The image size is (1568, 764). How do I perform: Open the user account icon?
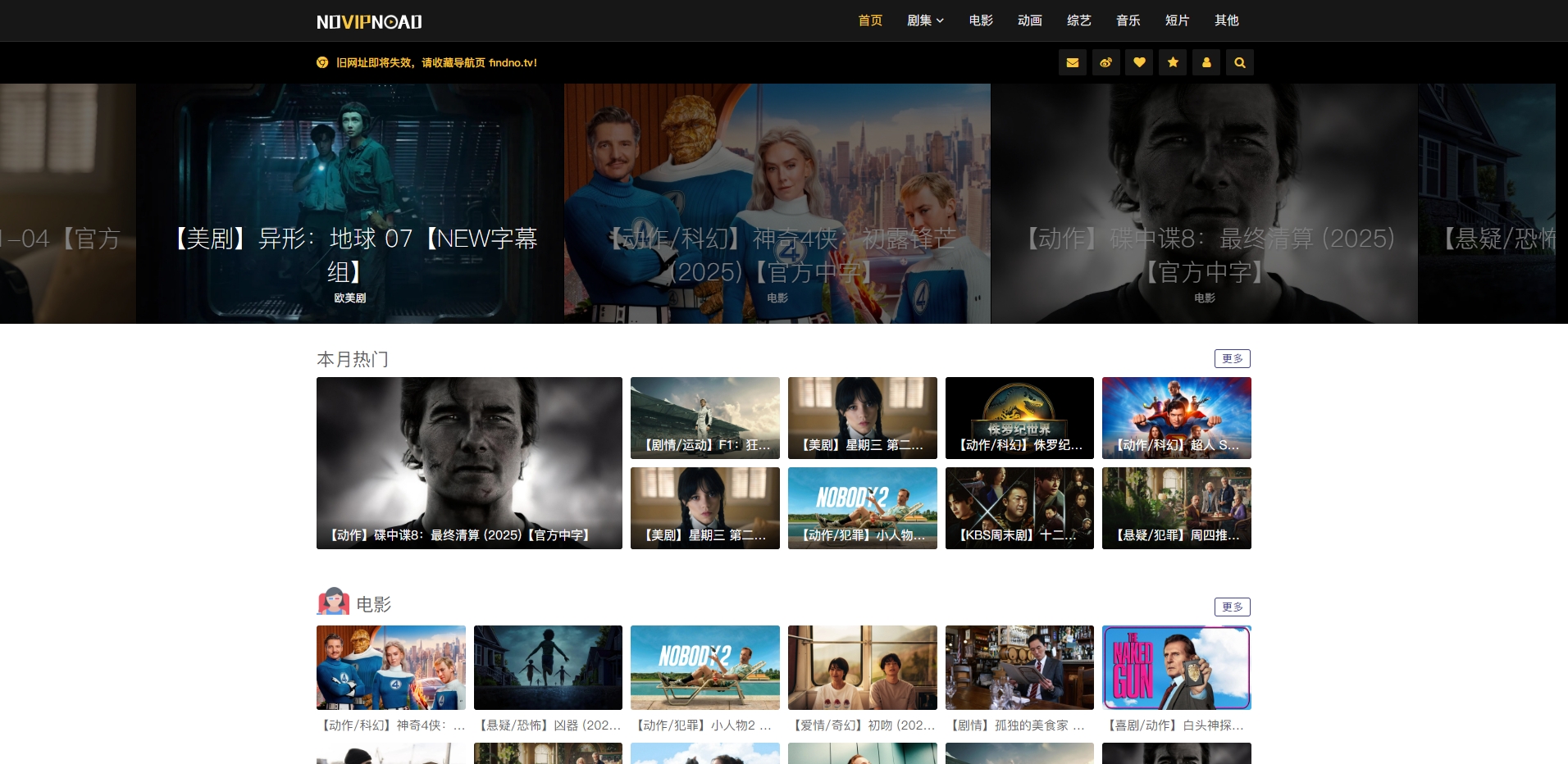click(1206, 62)
